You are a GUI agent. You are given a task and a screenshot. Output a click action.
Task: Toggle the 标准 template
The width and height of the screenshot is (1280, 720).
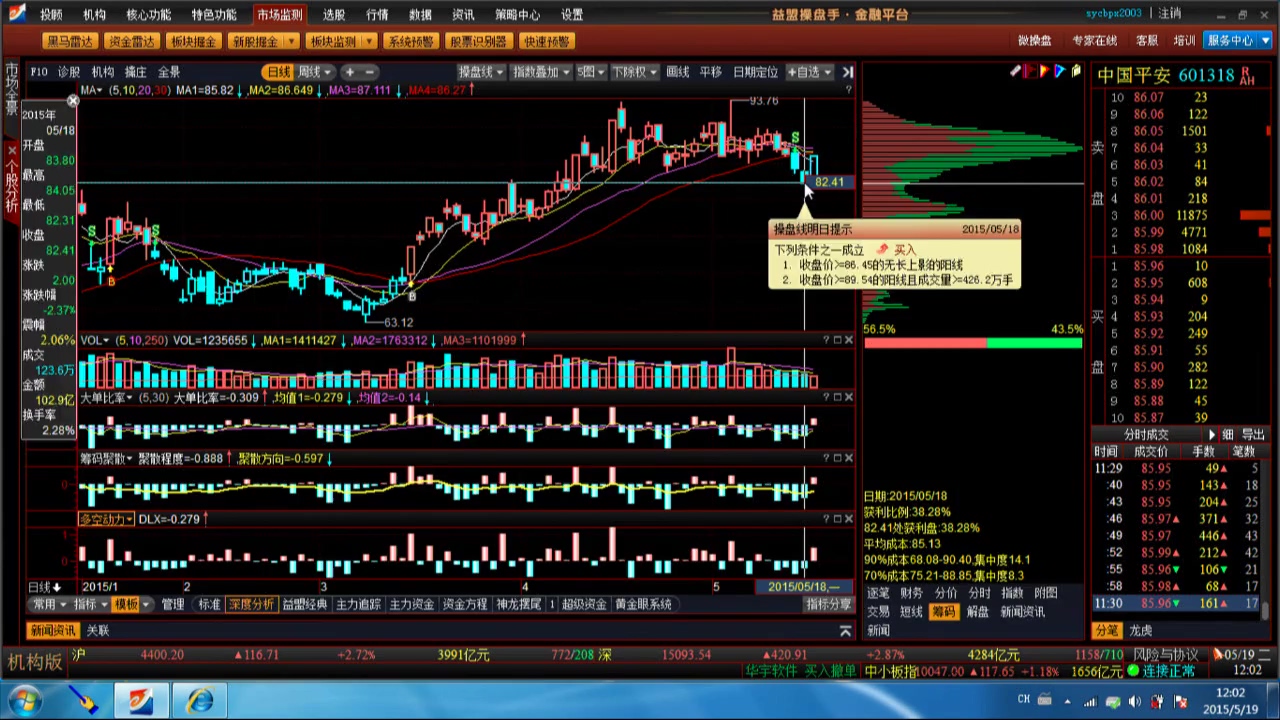[x=208, y=604]
